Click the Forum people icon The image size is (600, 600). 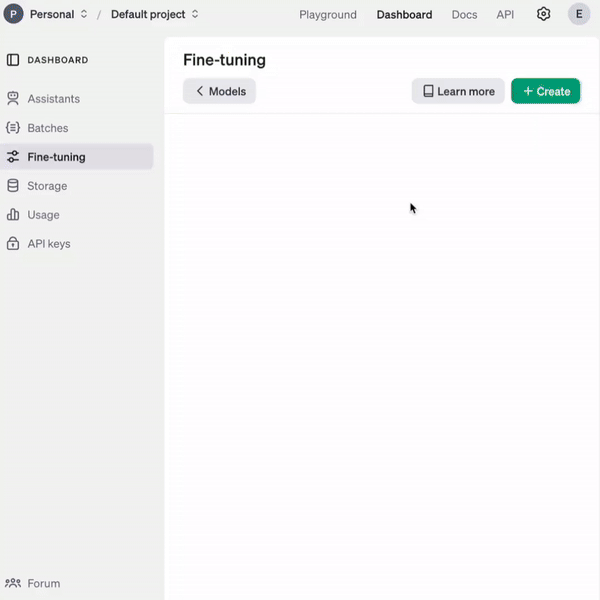click(13, 583)
